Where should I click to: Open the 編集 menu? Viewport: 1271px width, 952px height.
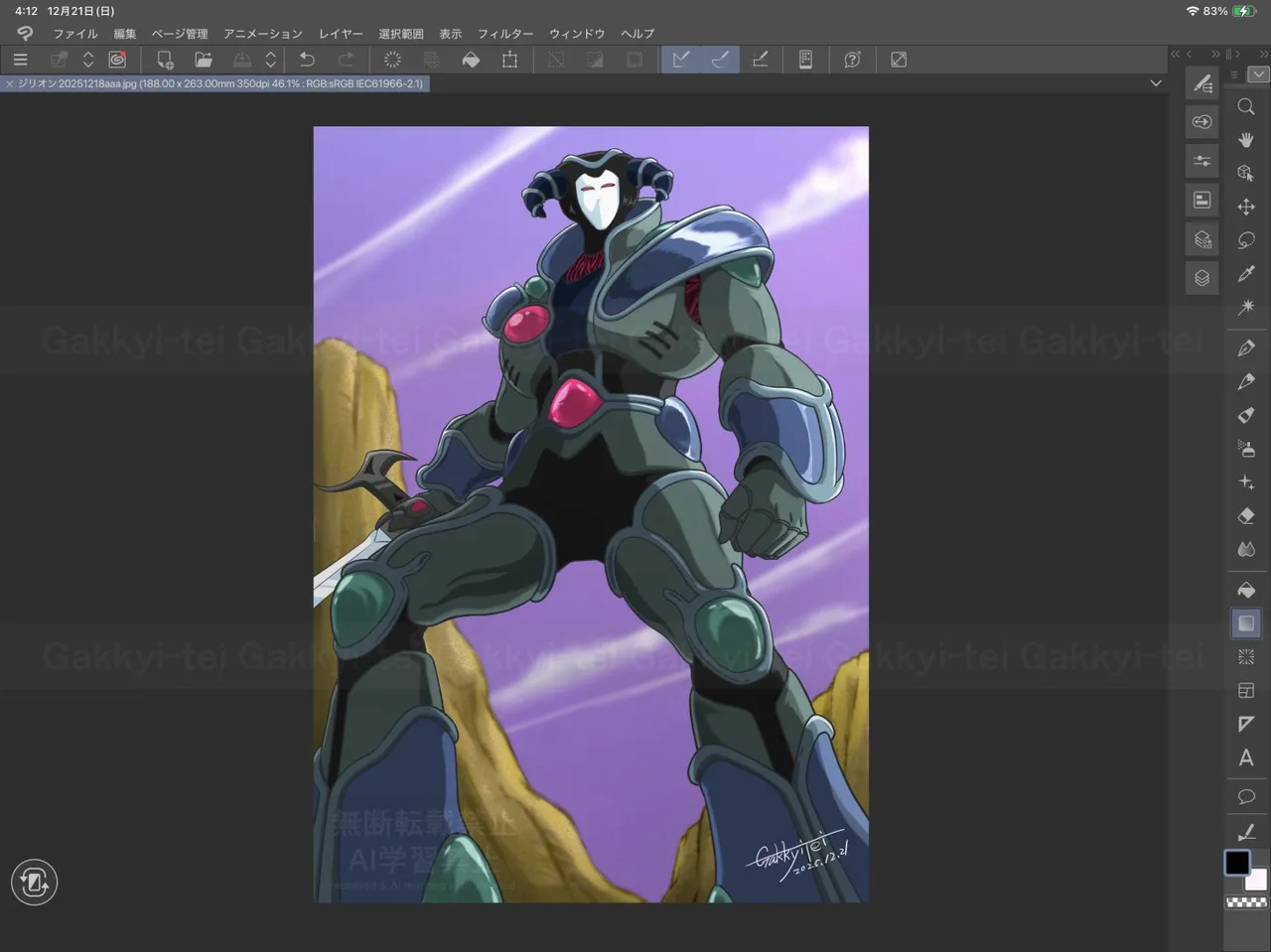coord(125,34)
